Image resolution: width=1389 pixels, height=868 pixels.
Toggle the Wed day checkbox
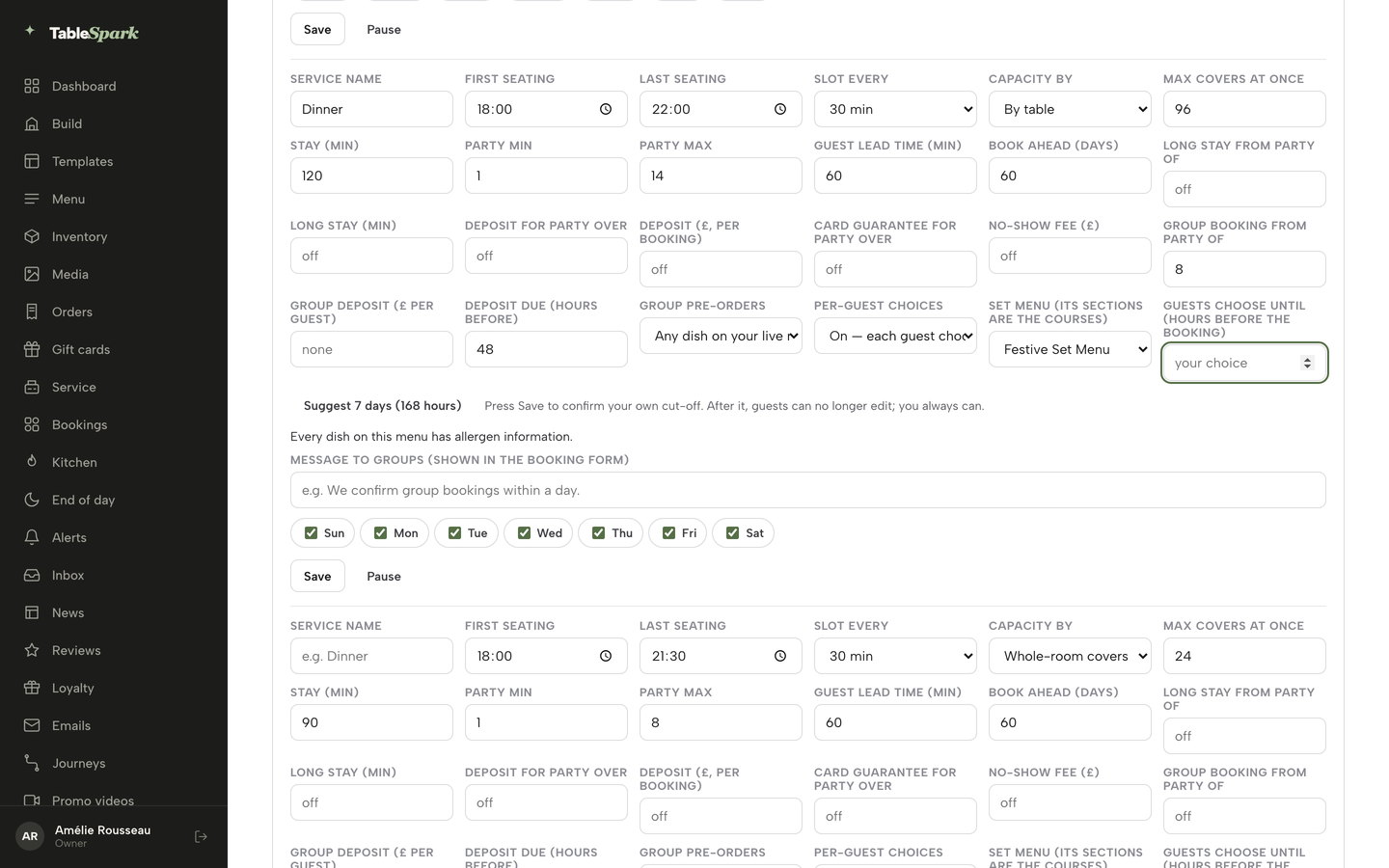coord(524,532)
